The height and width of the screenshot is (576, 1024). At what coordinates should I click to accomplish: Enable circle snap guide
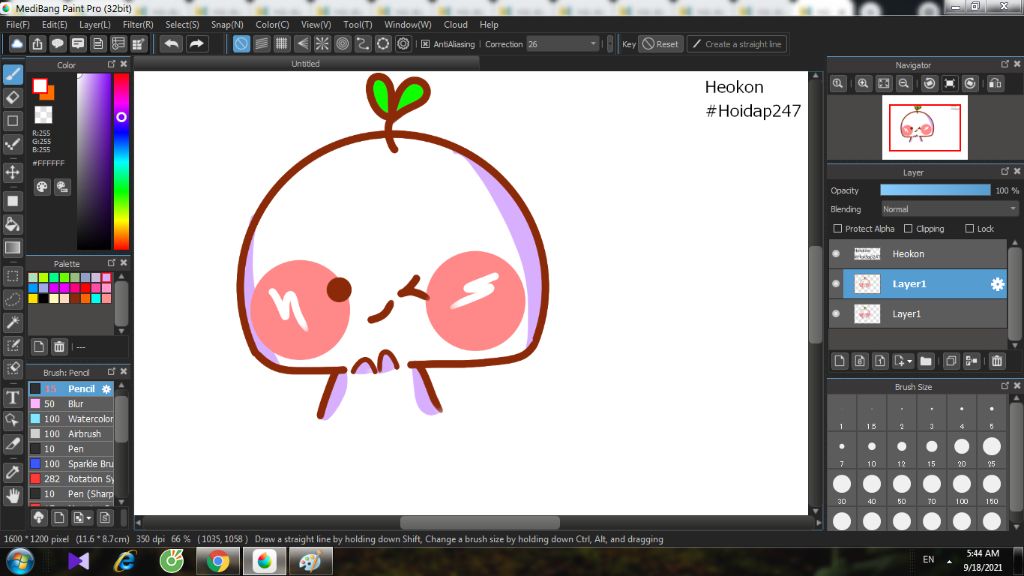[342, 44]
